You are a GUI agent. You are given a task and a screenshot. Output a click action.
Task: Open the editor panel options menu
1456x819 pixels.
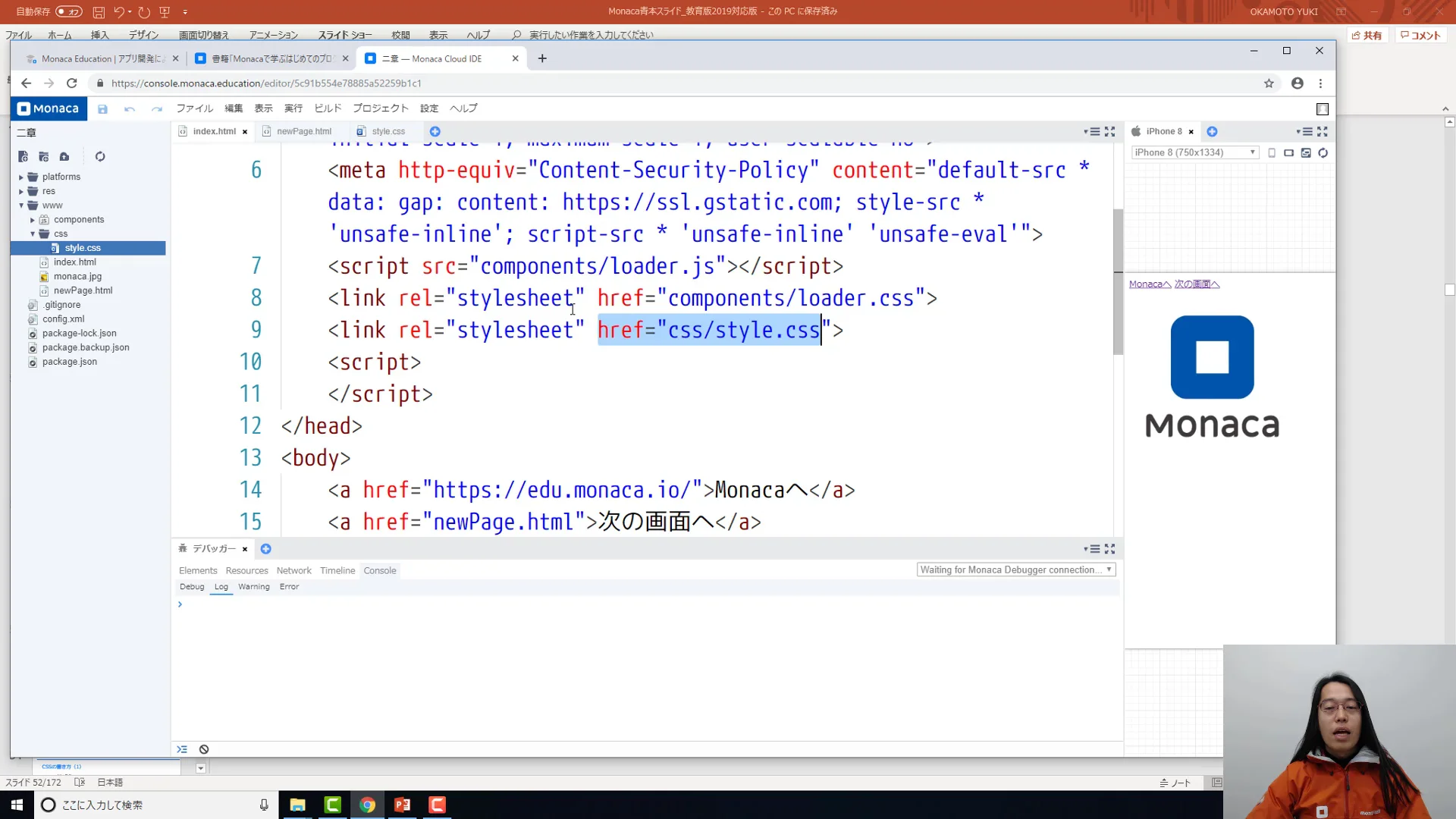(x=1092, y=131)
